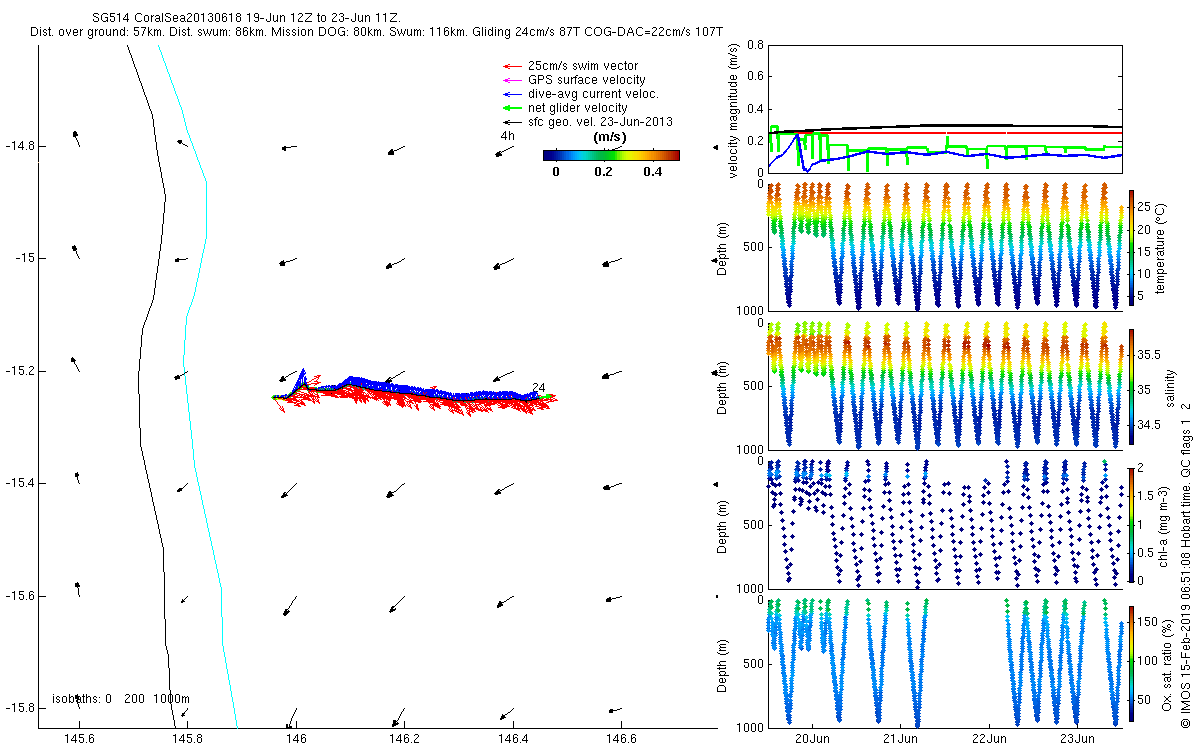Click the 'velocity magnitude (m/s)' axis label
1200x750 pixels.
pos(733,110)
